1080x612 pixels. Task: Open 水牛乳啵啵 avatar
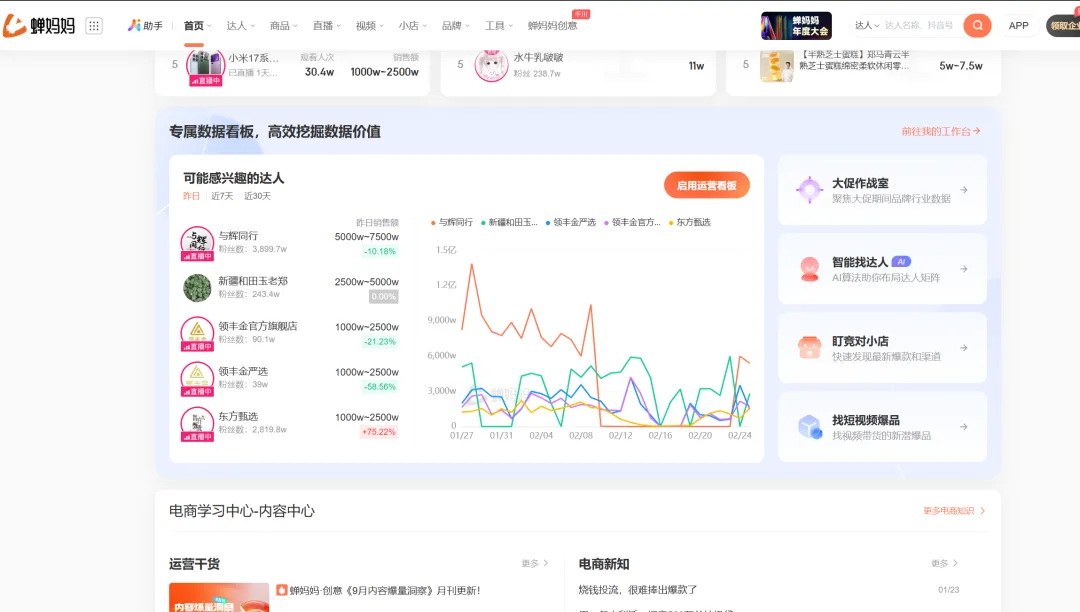(x=491, y=66)
